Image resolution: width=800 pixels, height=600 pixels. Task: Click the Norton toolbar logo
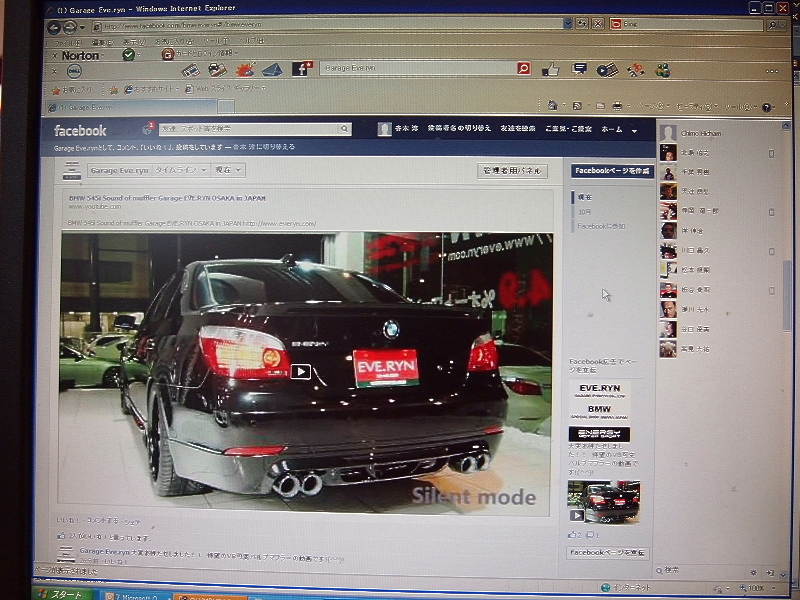(81, 56)
